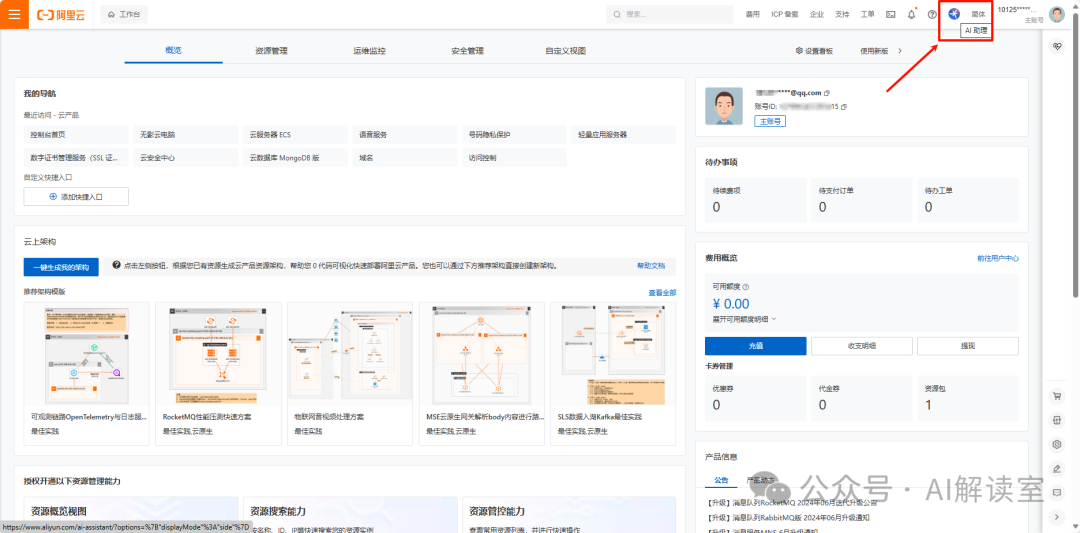Click the 提现 withdraw button
Image resolution: width=1080 pixels, height=533 pixels.
coord(968,346)
